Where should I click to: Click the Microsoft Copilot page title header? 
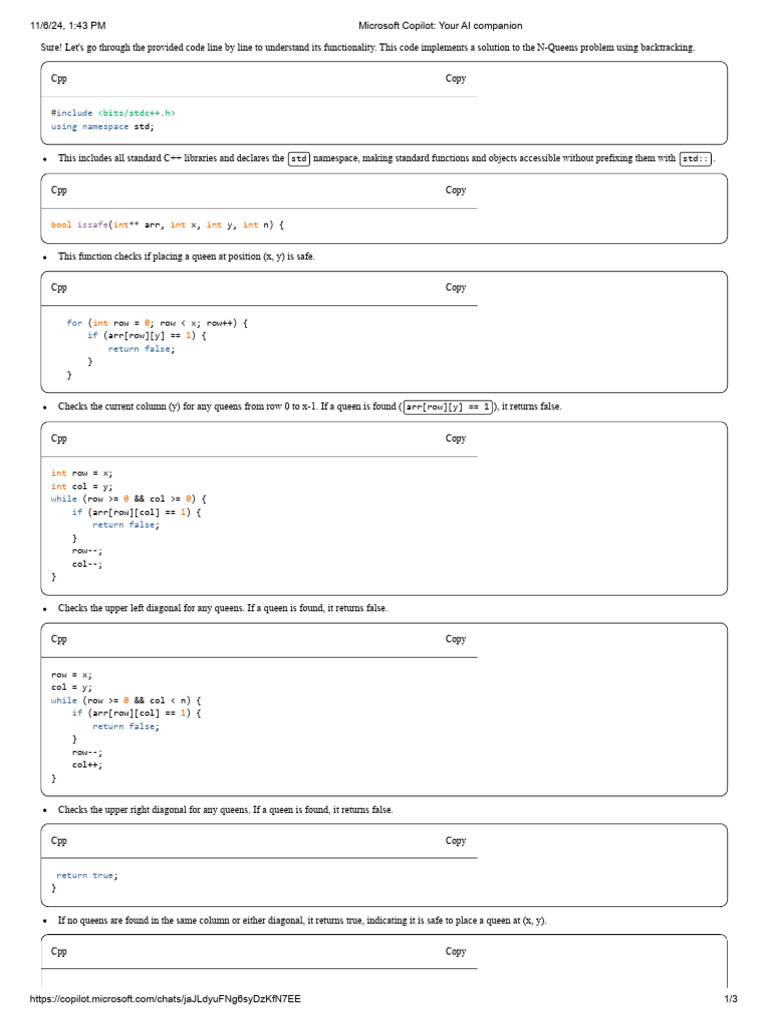click(440, 25)
